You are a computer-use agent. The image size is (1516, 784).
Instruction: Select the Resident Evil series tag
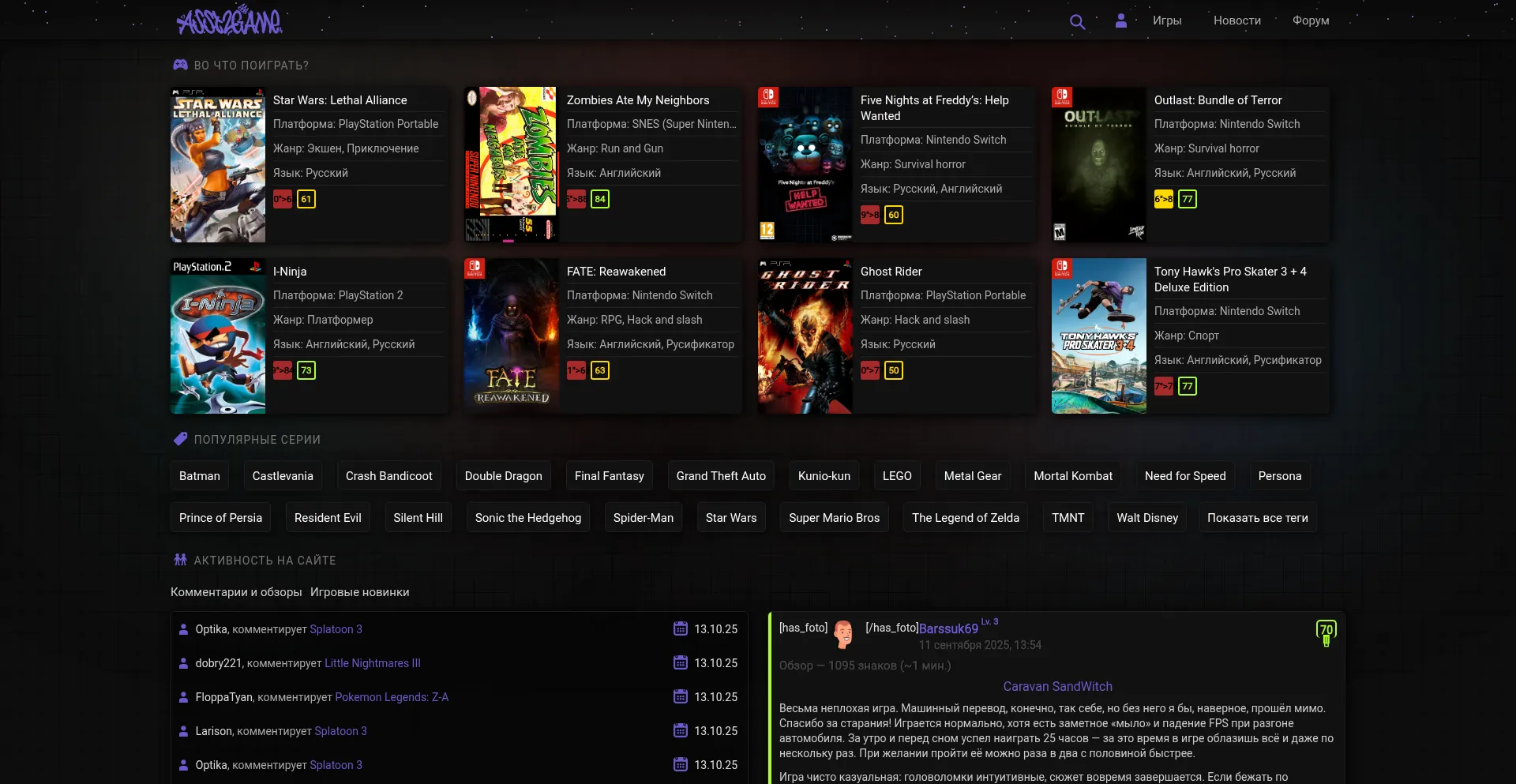[328, 518]
